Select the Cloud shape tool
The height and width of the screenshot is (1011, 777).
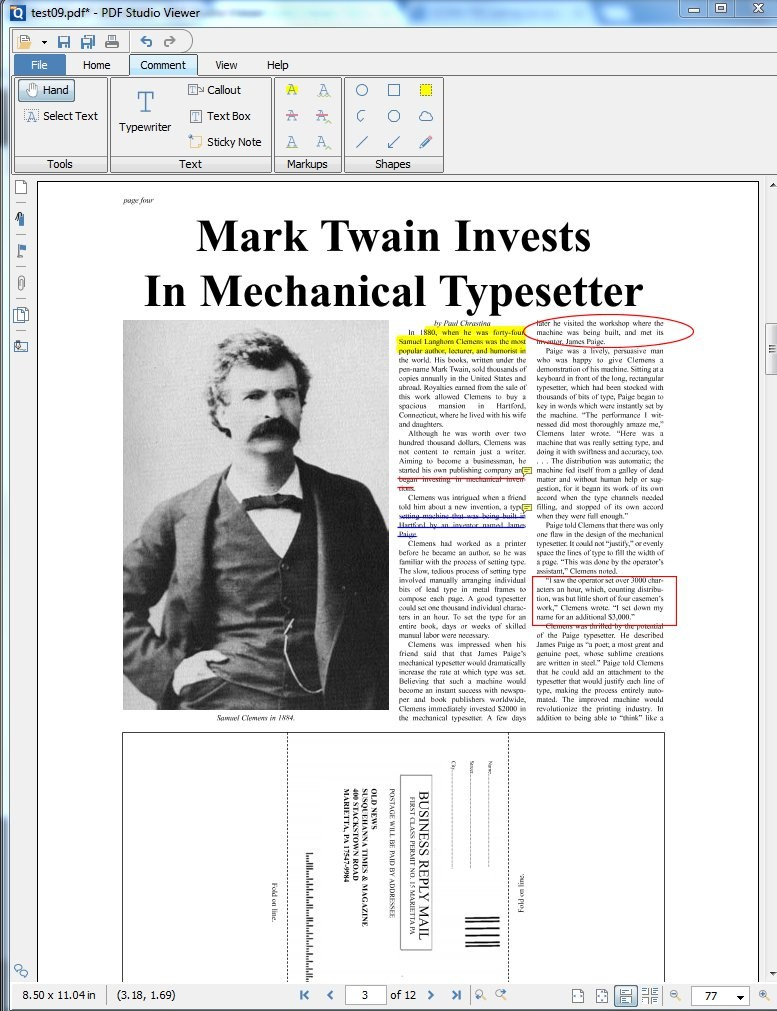[426, 116]
